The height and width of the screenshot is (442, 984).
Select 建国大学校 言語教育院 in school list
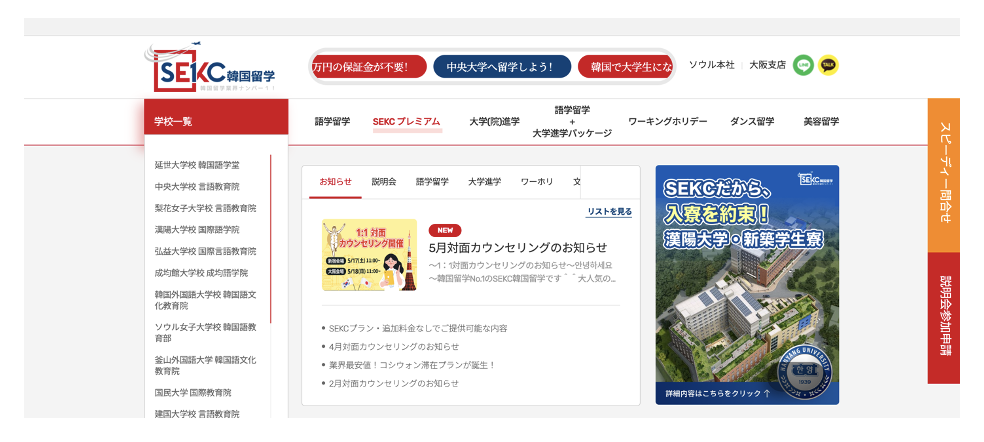197,414
